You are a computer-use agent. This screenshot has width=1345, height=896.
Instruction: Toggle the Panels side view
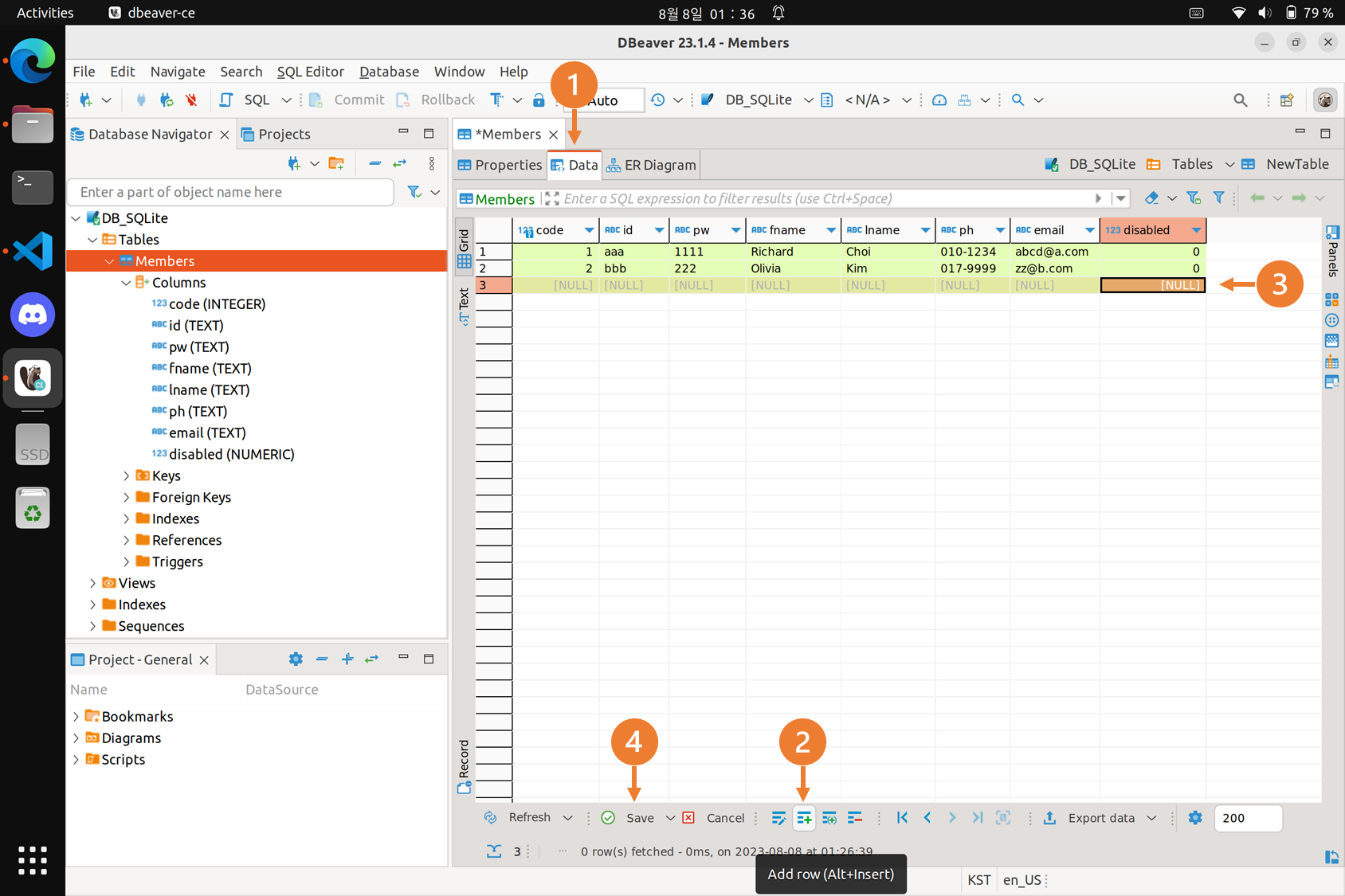(1332, 251)
